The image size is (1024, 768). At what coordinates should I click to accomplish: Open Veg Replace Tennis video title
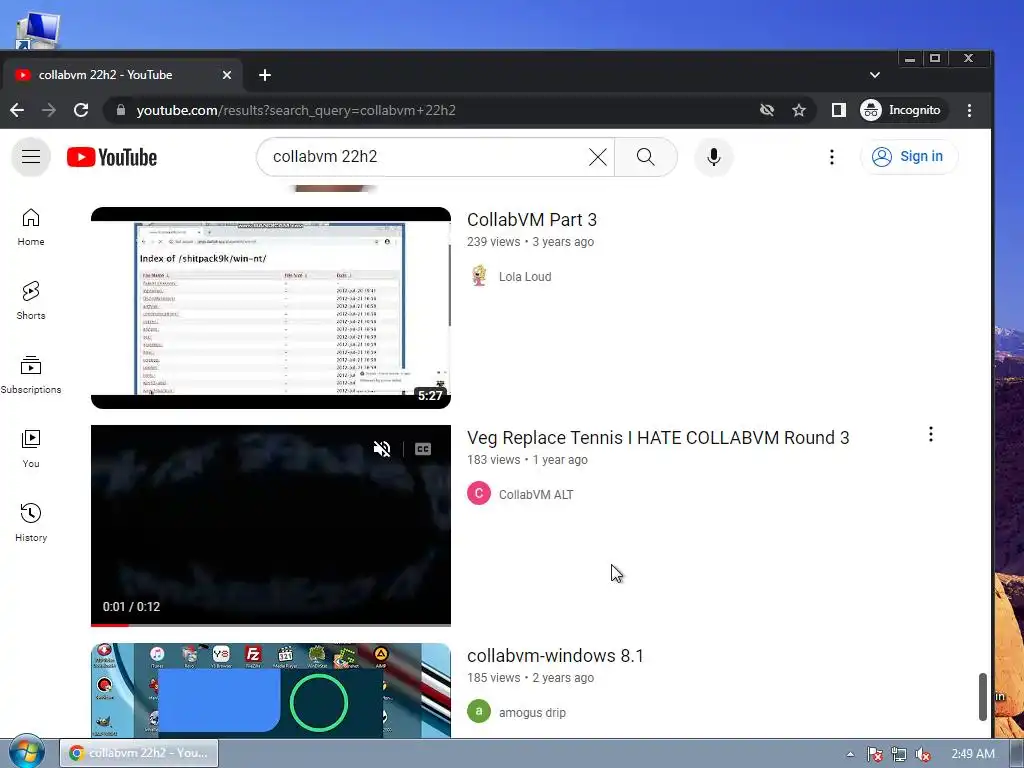(658, 438)
